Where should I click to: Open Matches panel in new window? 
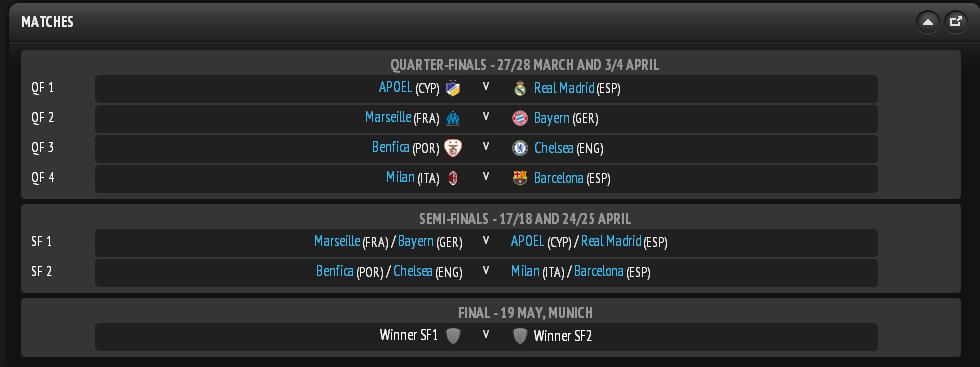tap(955, 22)
